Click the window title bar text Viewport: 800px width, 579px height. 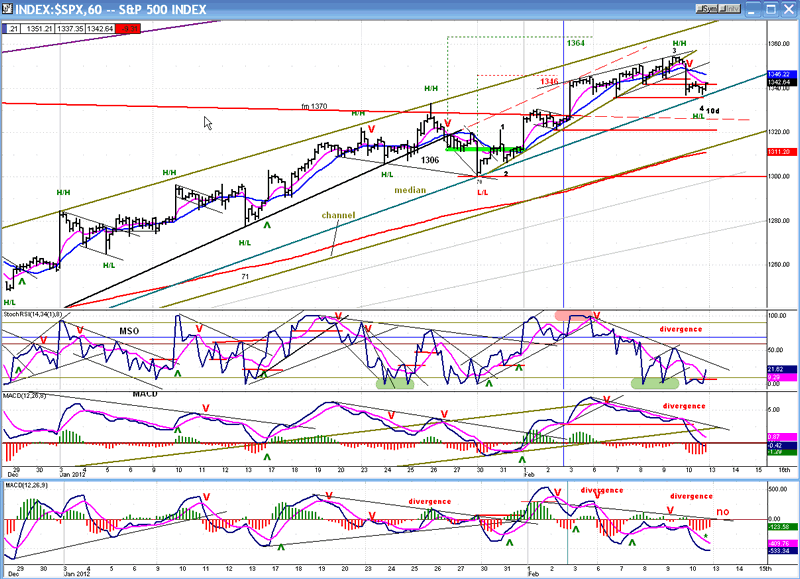click(112, 10)
